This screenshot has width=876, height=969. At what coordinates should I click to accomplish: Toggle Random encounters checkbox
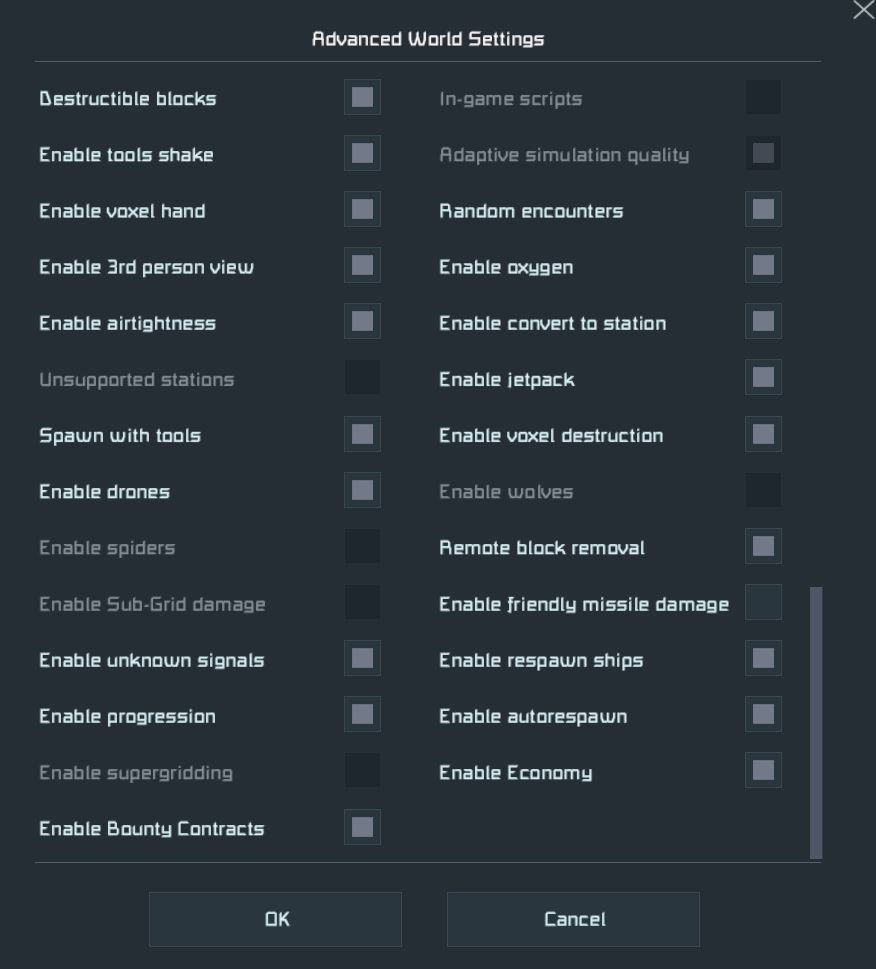[763, 209]
